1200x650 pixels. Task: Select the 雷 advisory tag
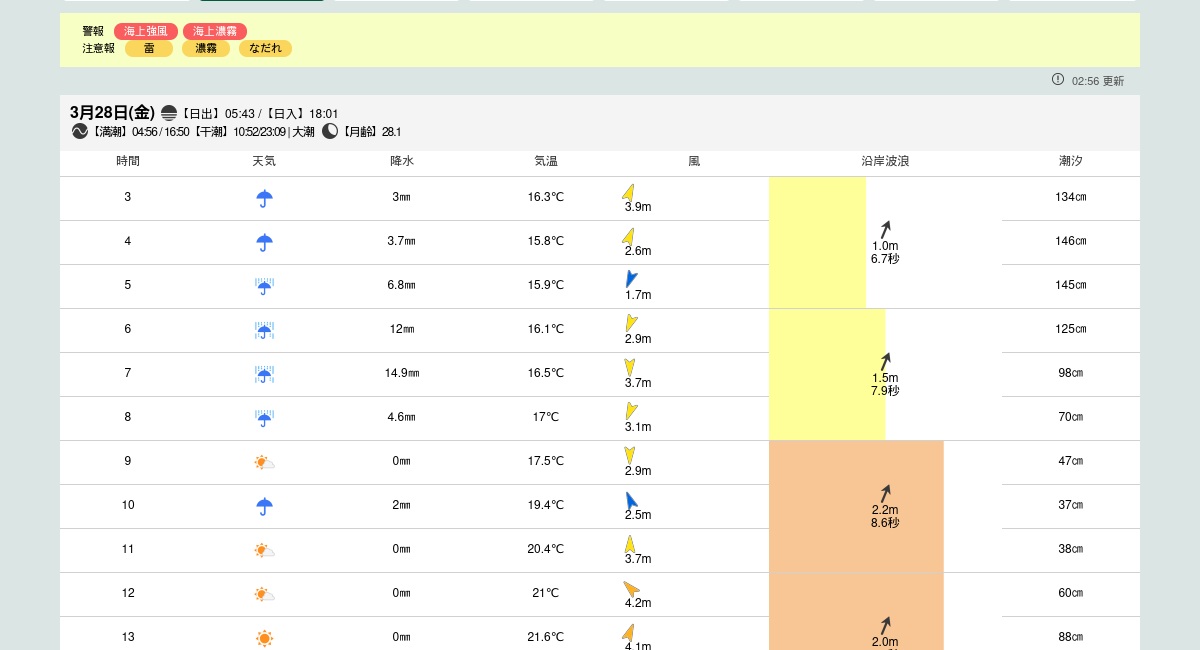(149, 48)
